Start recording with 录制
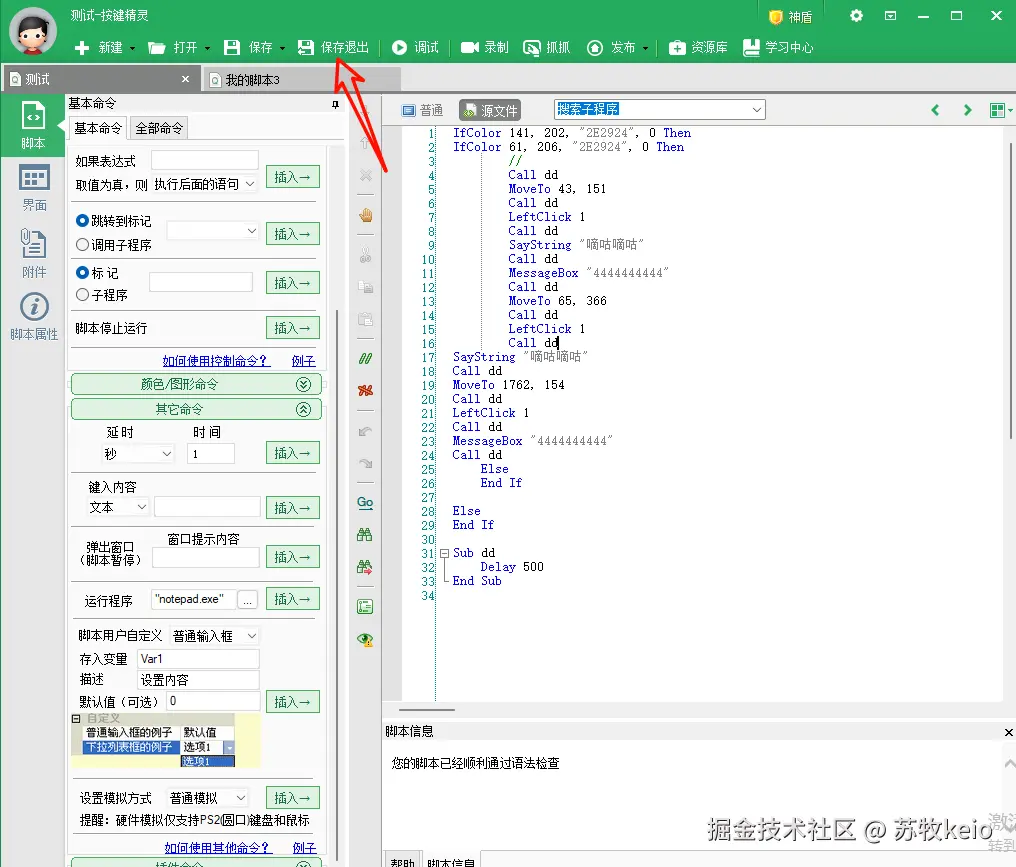 (x=485, y=47)
